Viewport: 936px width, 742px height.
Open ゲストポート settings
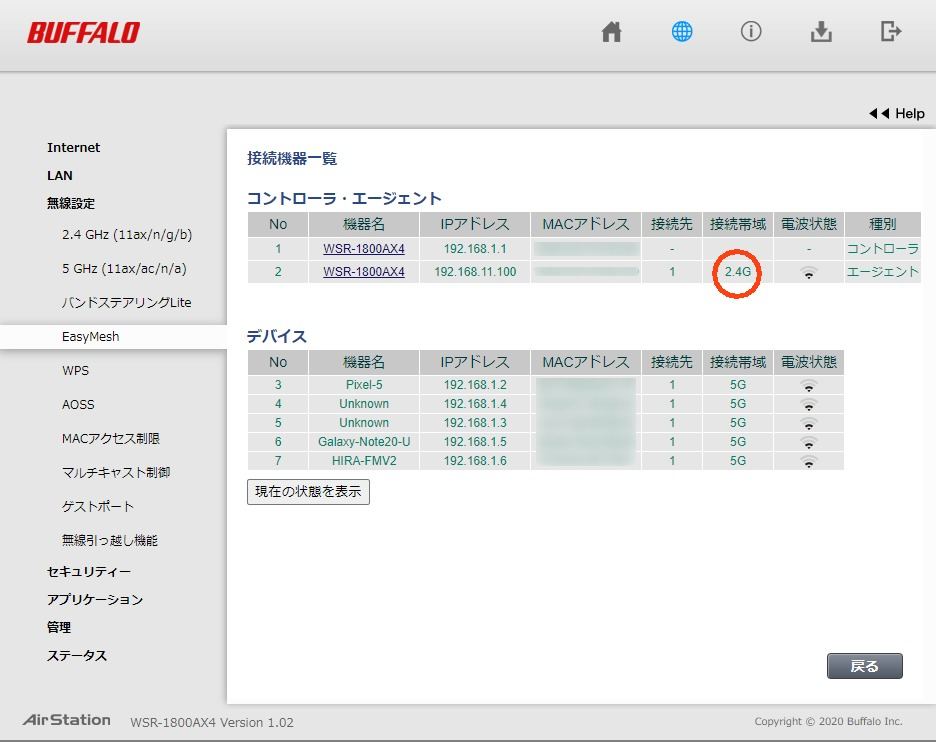(x=97, y=507)
